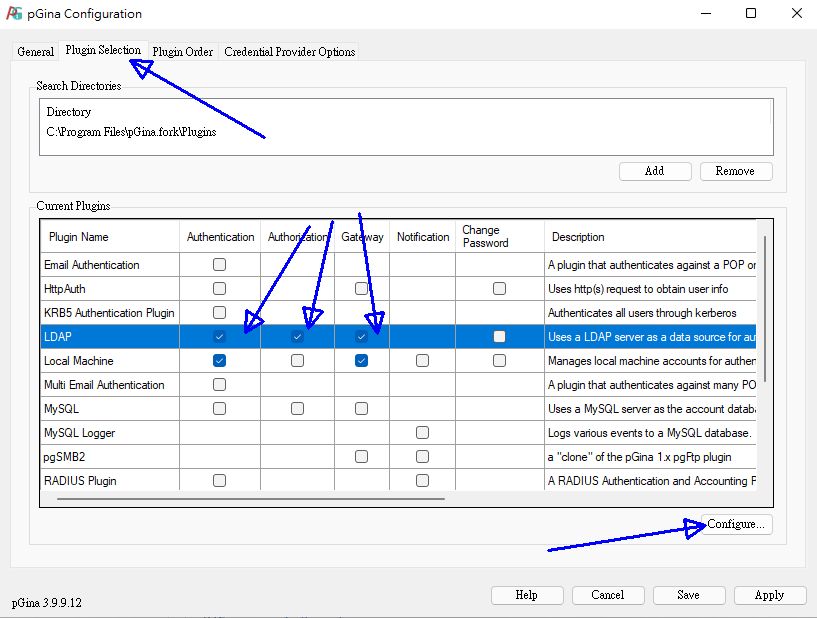Image resolution: width=817 pixels, height=618 pixels.
Task: Click the pGina application icon in title bar
Action: click(x=15, y=14)
